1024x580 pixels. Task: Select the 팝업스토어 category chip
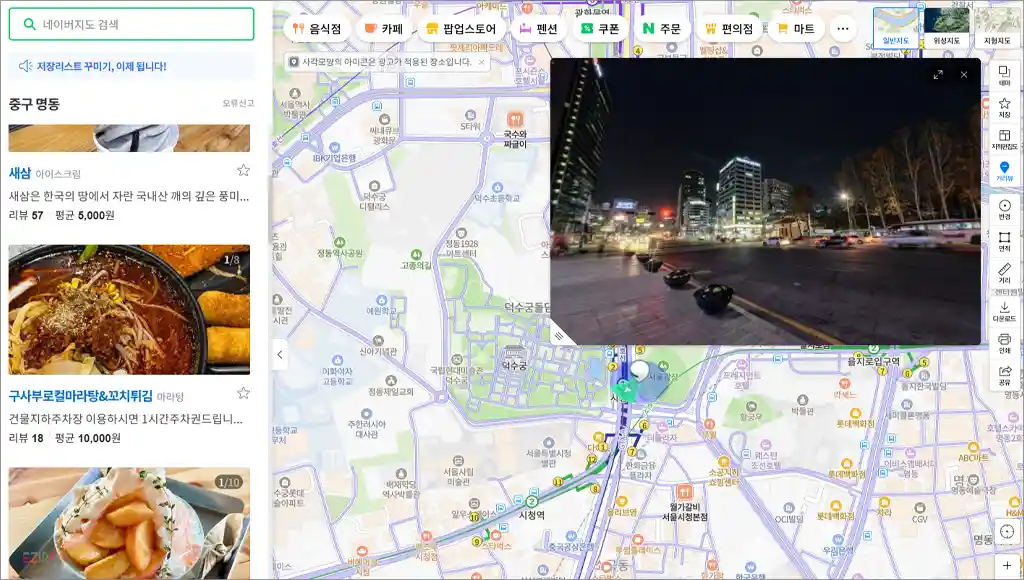[x=461, y=29]
